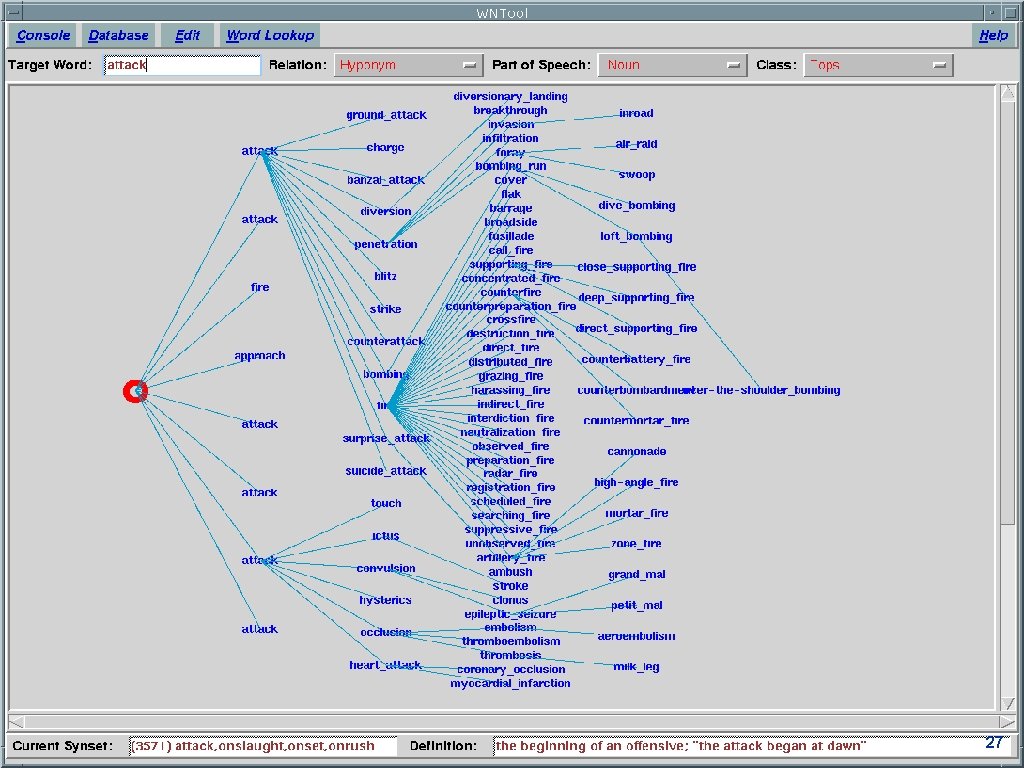Select the diversionary_landing node
This screenshot has height=768, width=1024.
[x=511, y=97]
